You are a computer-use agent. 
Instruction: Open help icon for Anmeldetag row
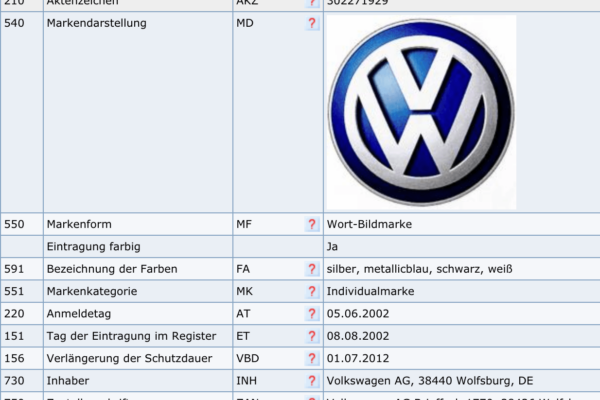click(x=312, y=314)
